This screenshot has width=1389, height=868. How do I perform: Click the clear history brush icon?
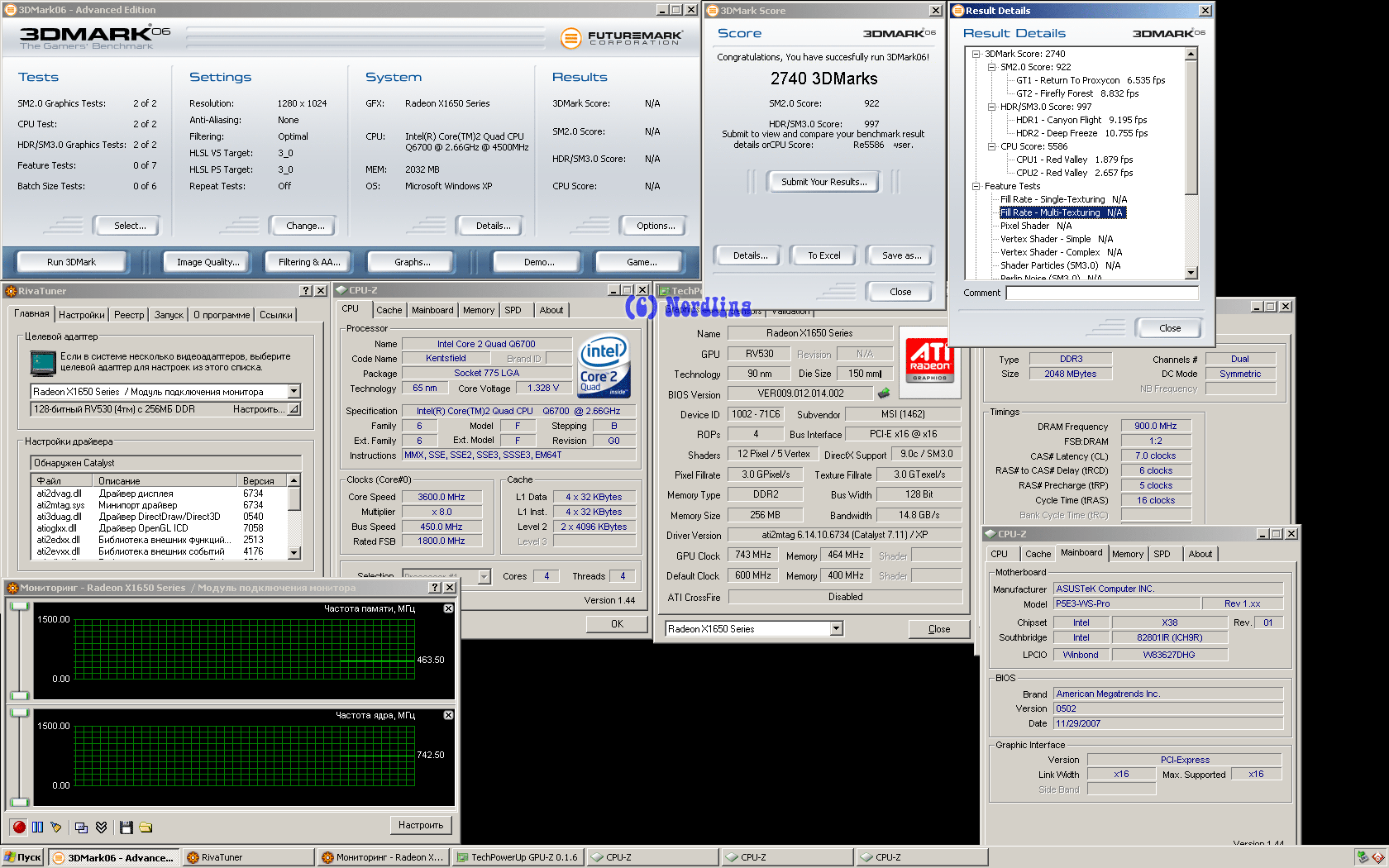tap(56, 827)
